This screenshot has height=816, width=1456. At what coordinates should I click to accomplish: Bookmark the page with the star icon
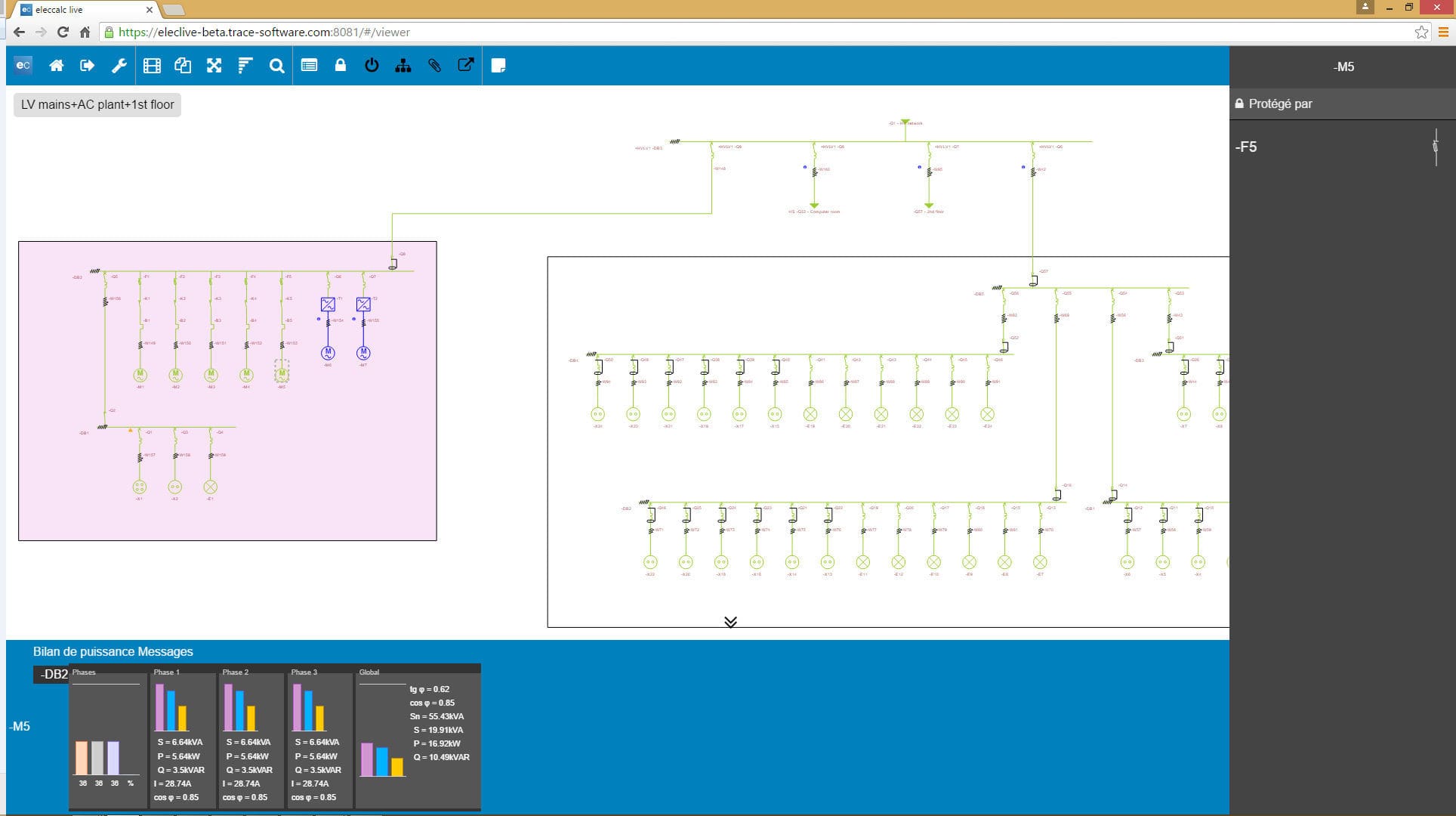point(1422,32)
